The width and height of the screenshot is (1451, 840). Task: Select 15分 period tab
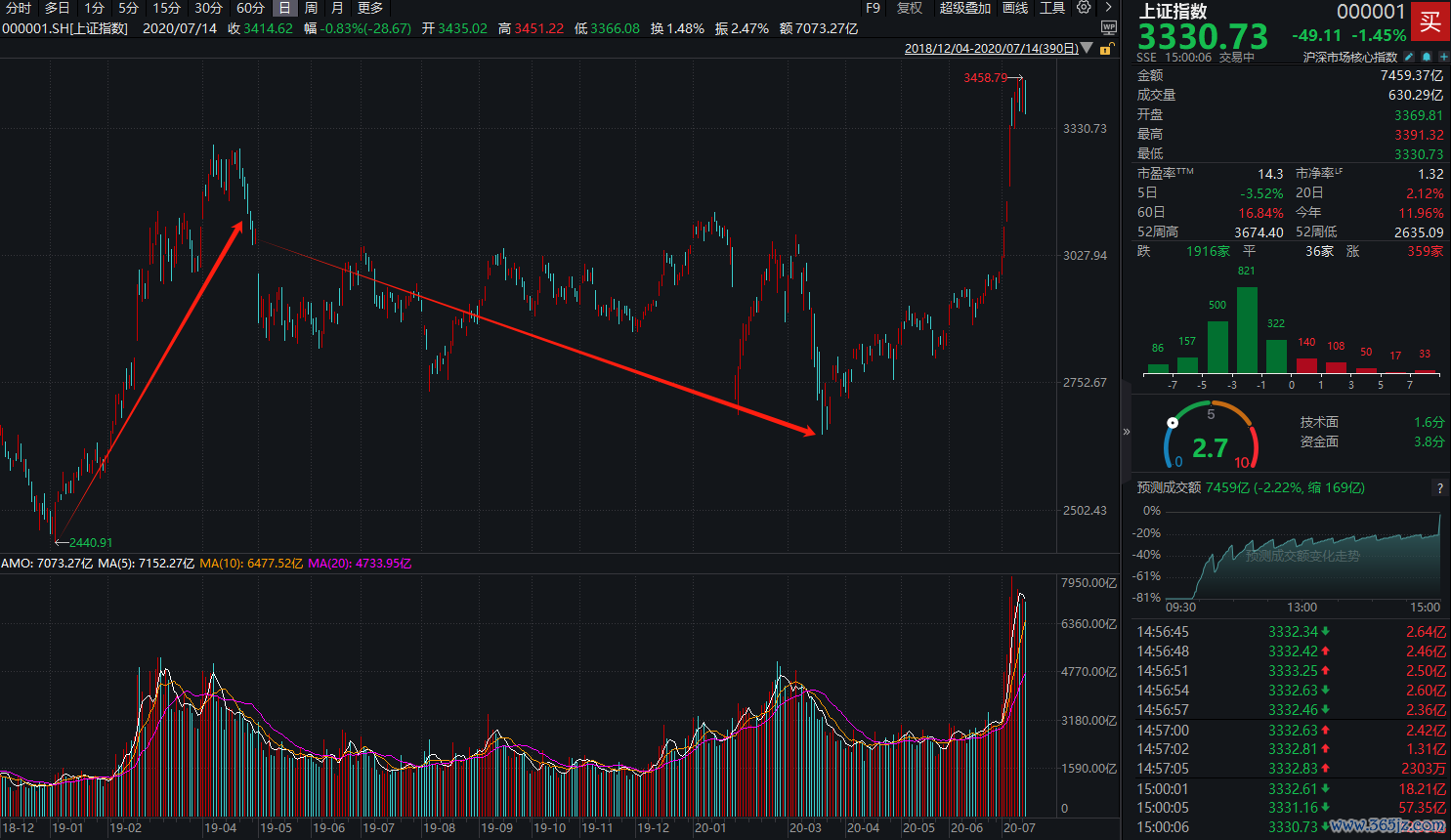tap(166, 8)
